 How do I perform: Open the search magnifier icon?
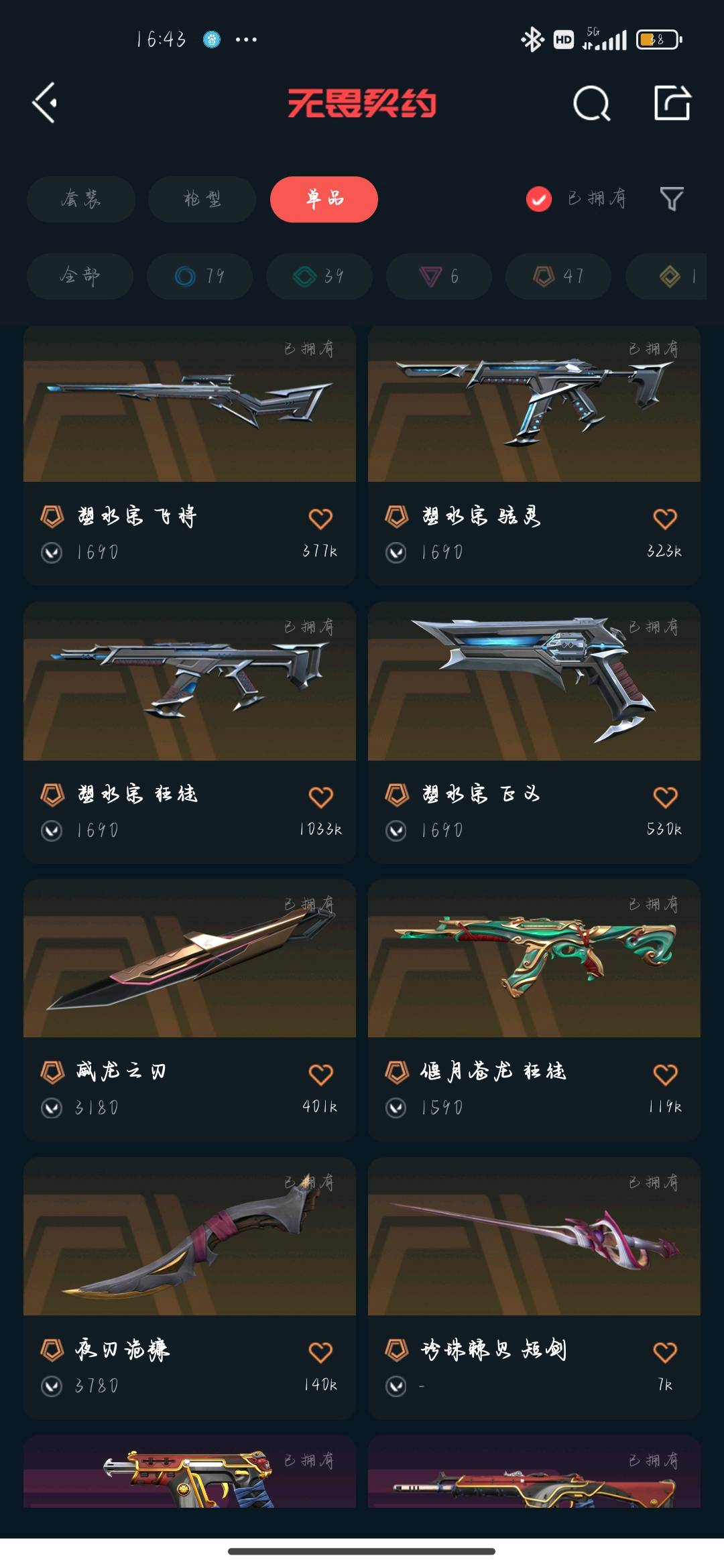coord(592,103)
